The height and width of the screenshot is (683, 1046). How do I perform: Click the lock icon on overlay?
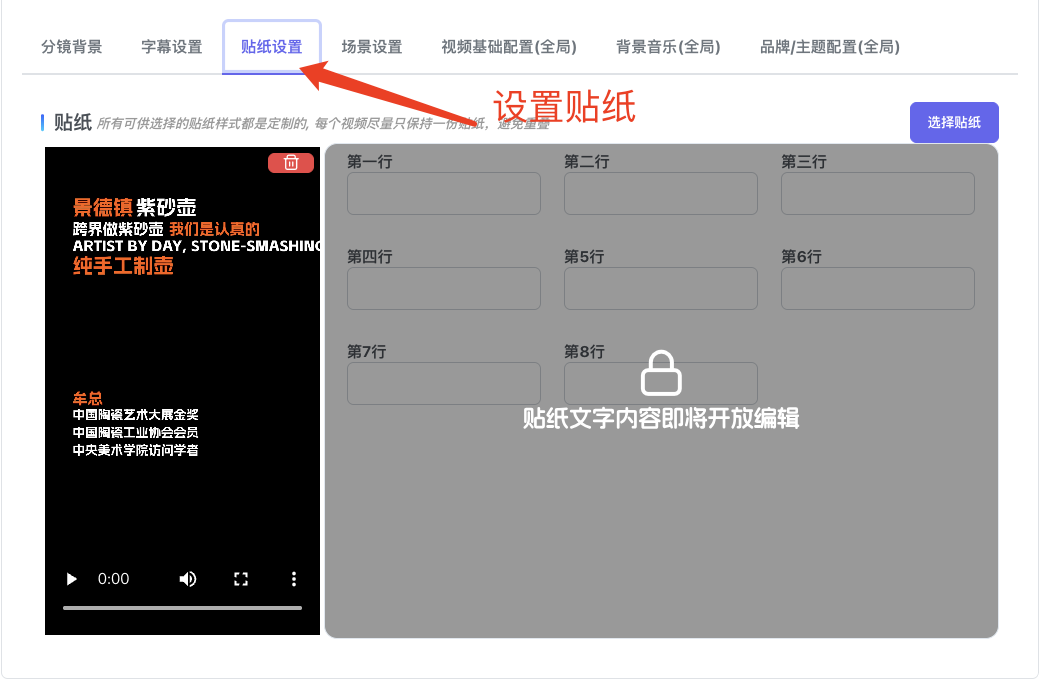[661, 373]
